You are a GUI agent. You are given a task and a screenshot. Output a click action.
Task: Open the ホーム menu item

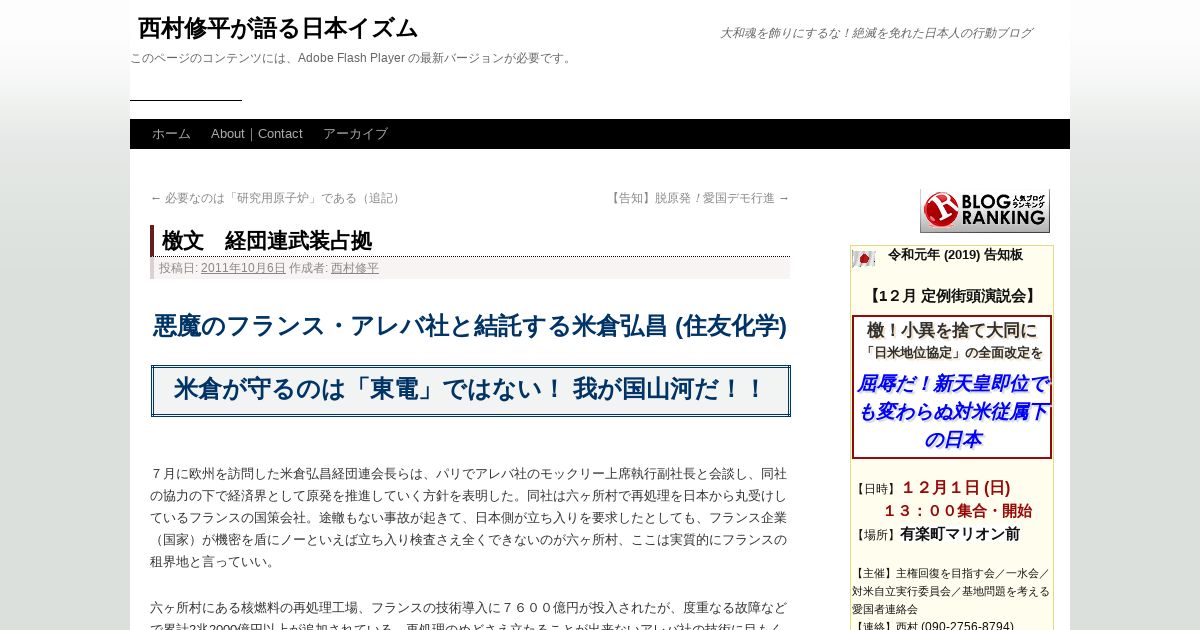click(171, 134)
